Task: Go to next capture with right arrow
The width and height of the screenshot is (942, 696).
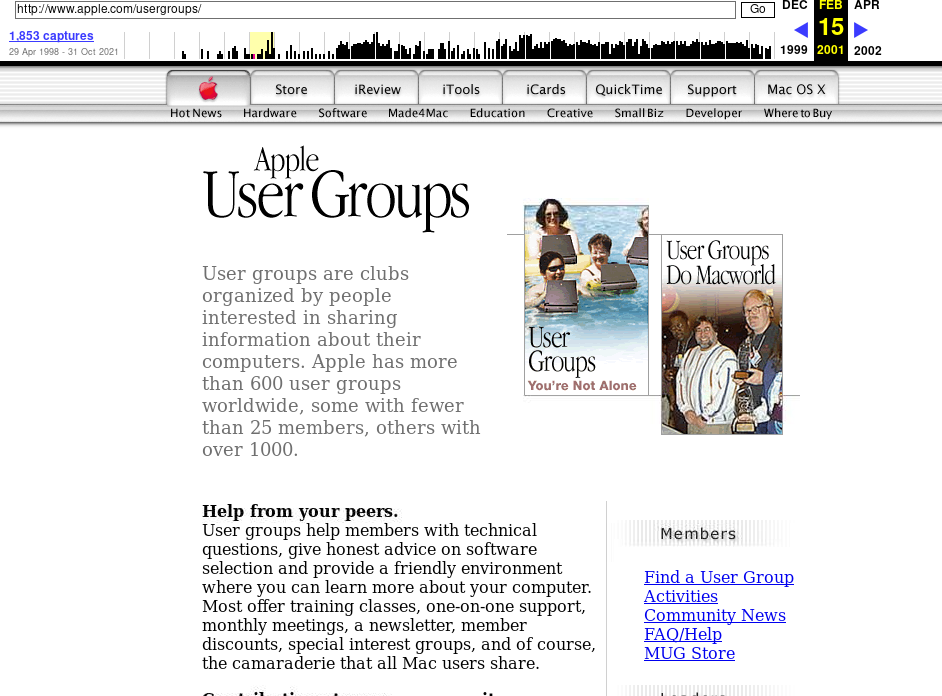Action: pyautogui.click(x=860, y=29)
